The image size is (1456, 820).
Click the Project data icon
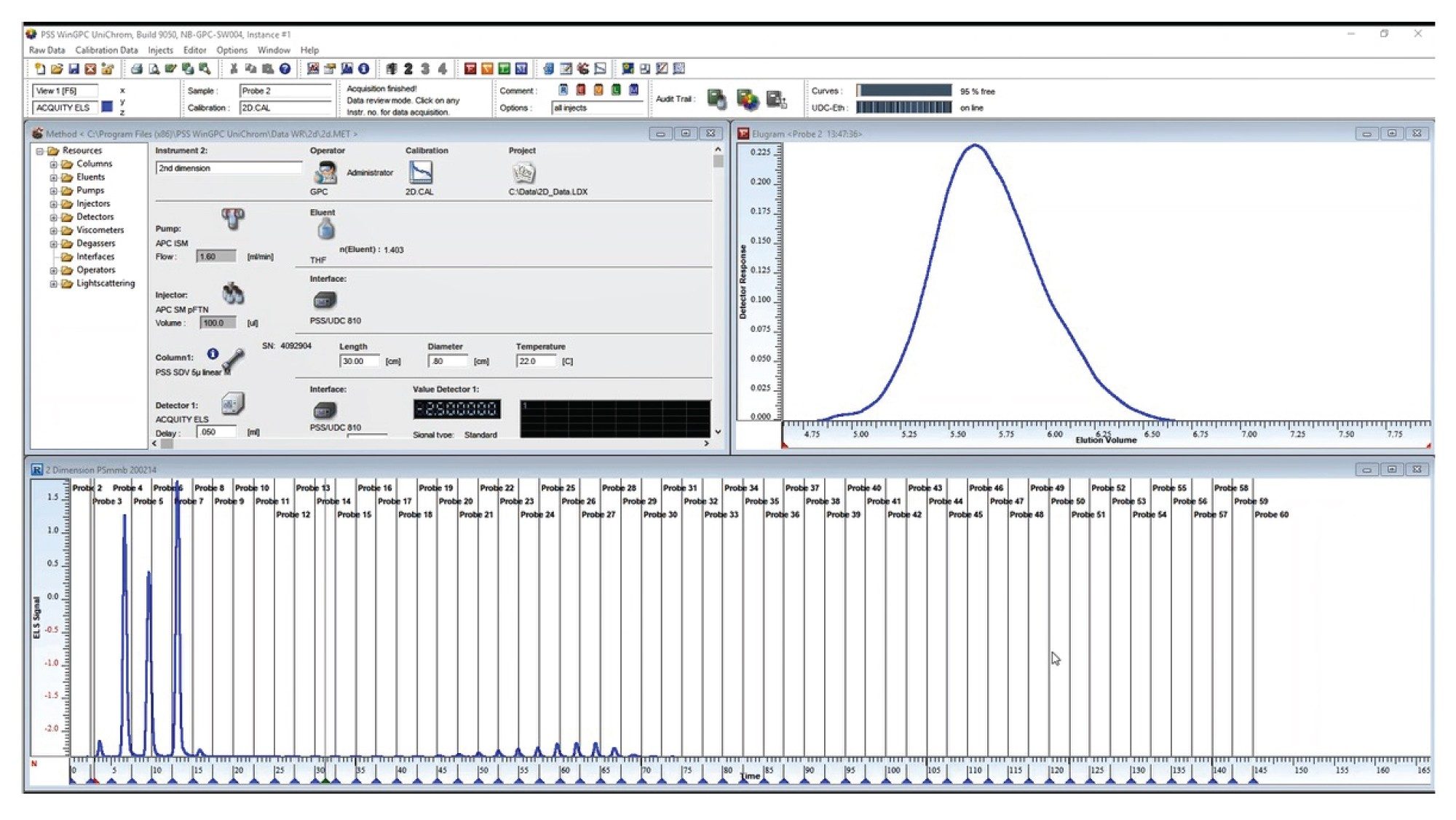point(523,173)
